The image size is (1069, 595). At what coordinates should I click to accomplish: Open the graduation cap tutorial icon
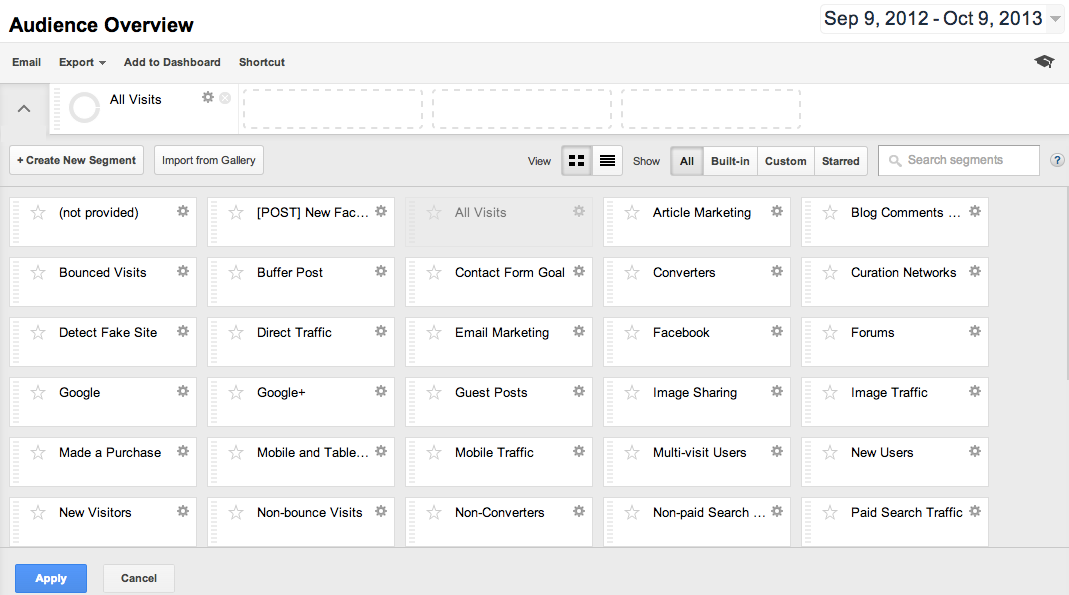click(x=1044, y=61)
